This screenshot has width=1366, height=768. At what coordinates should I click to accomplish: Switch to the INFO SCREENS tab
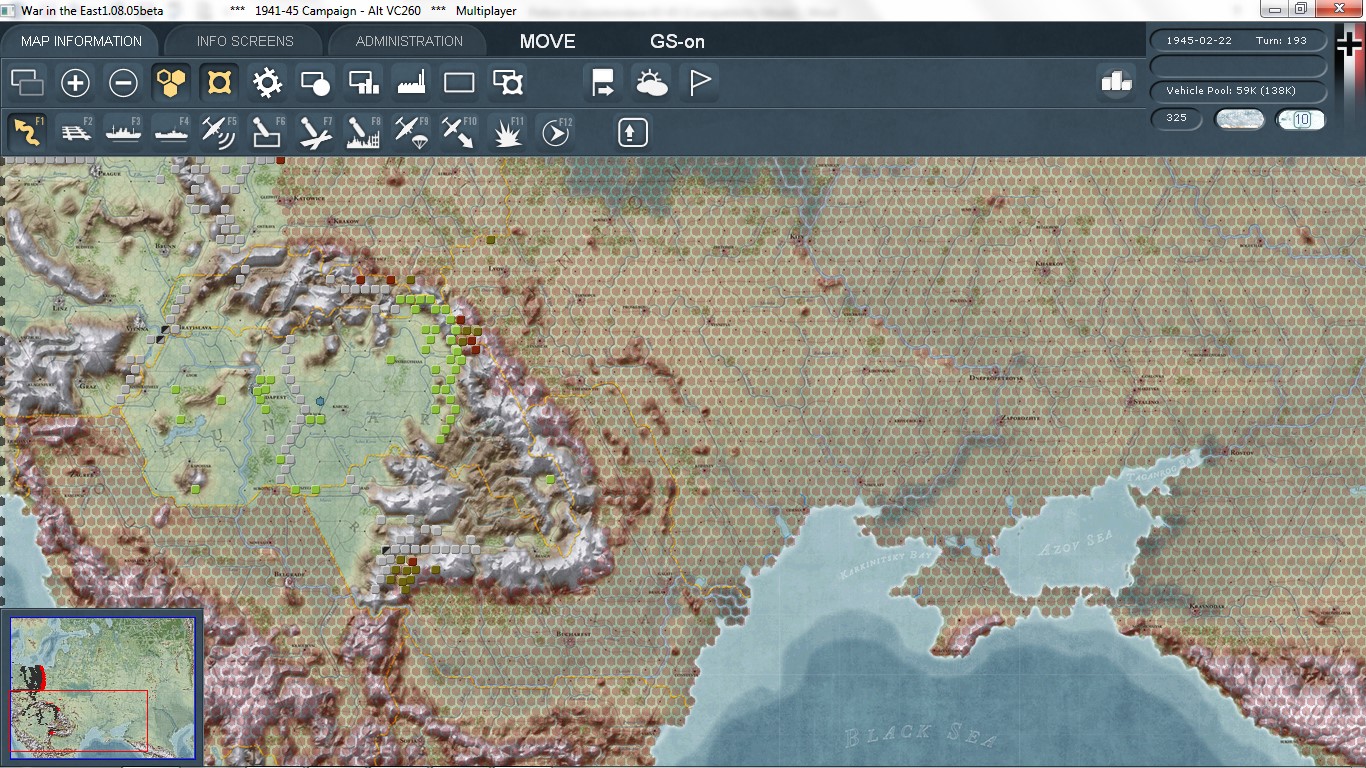tap(245, 41)
